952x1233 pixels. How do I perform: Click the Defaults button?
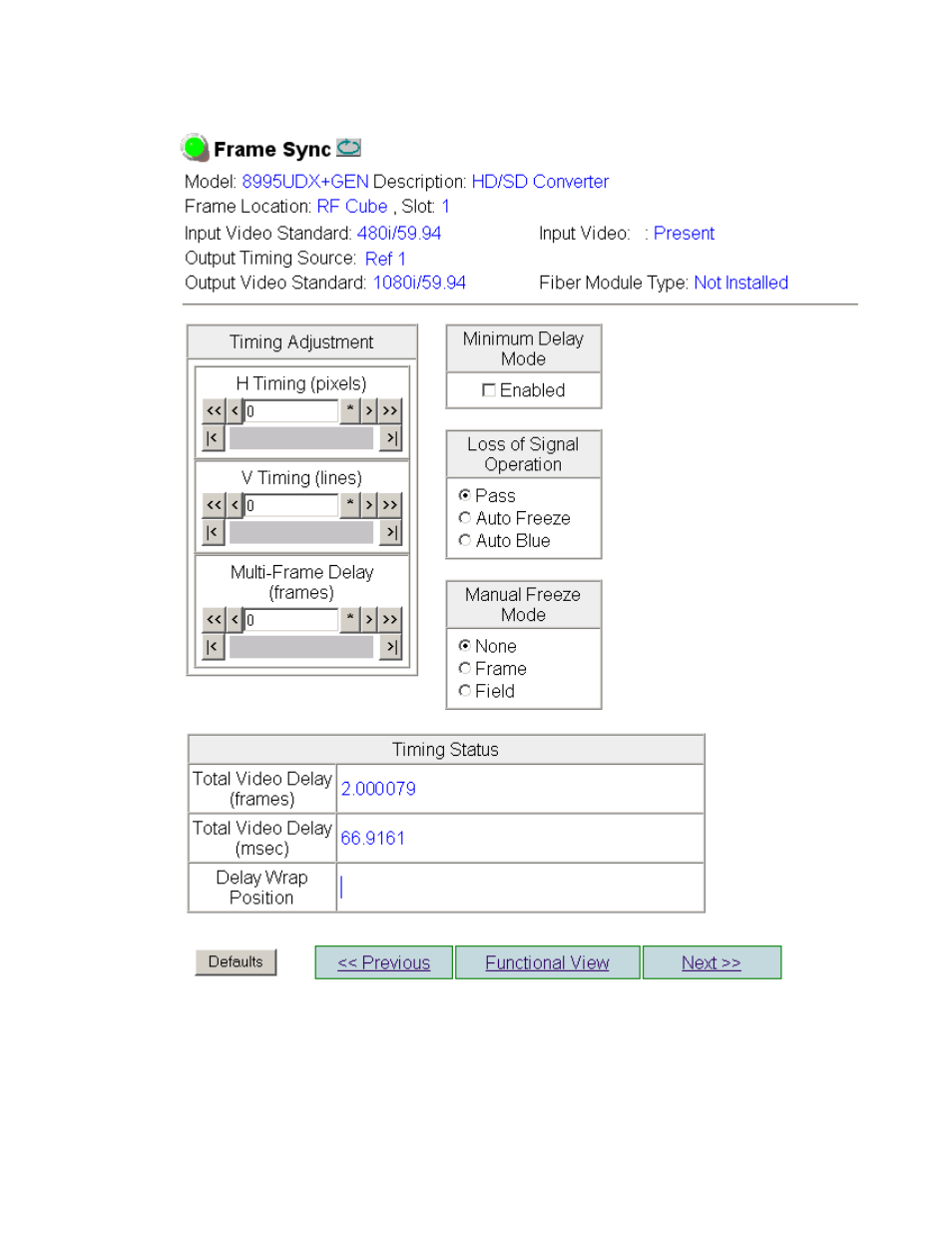coord(236,962)
